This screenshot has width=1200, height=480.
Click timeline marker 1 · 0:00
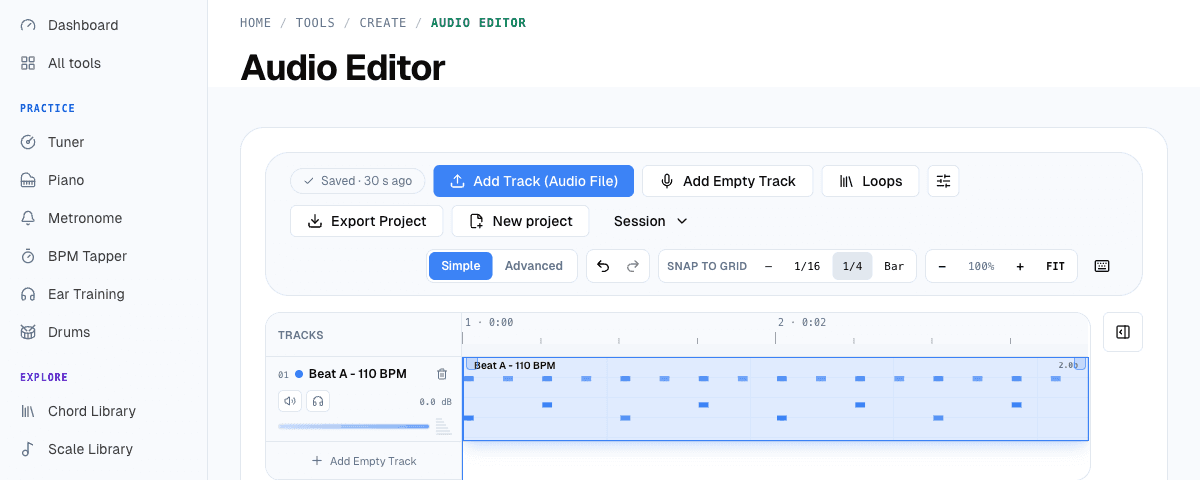(x=489, y=323)
